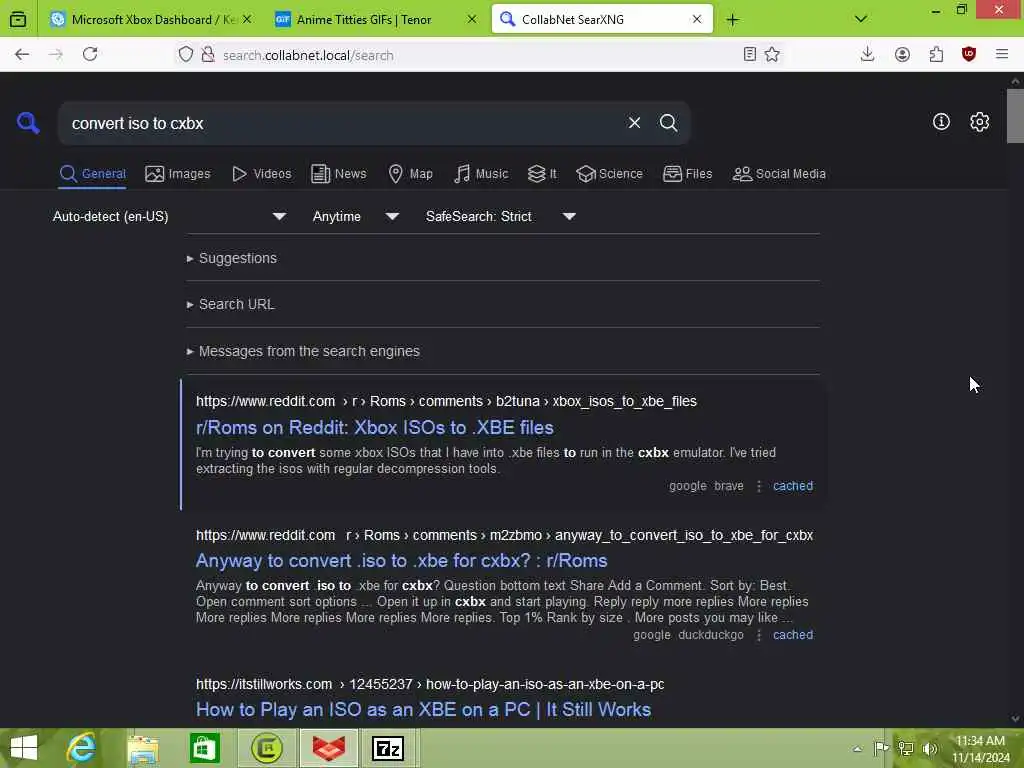Select the Map search category
The height and width of the screenshot is (768, 1024).
[411, 174]
